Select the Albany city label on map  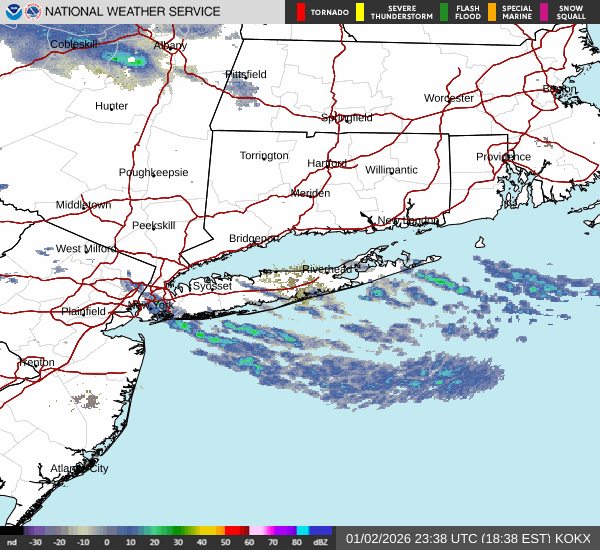click(x=170, y=46)
